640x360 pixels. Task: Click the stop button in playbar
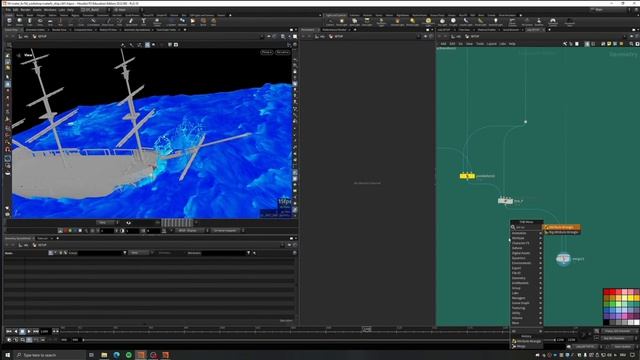[22, 331]
